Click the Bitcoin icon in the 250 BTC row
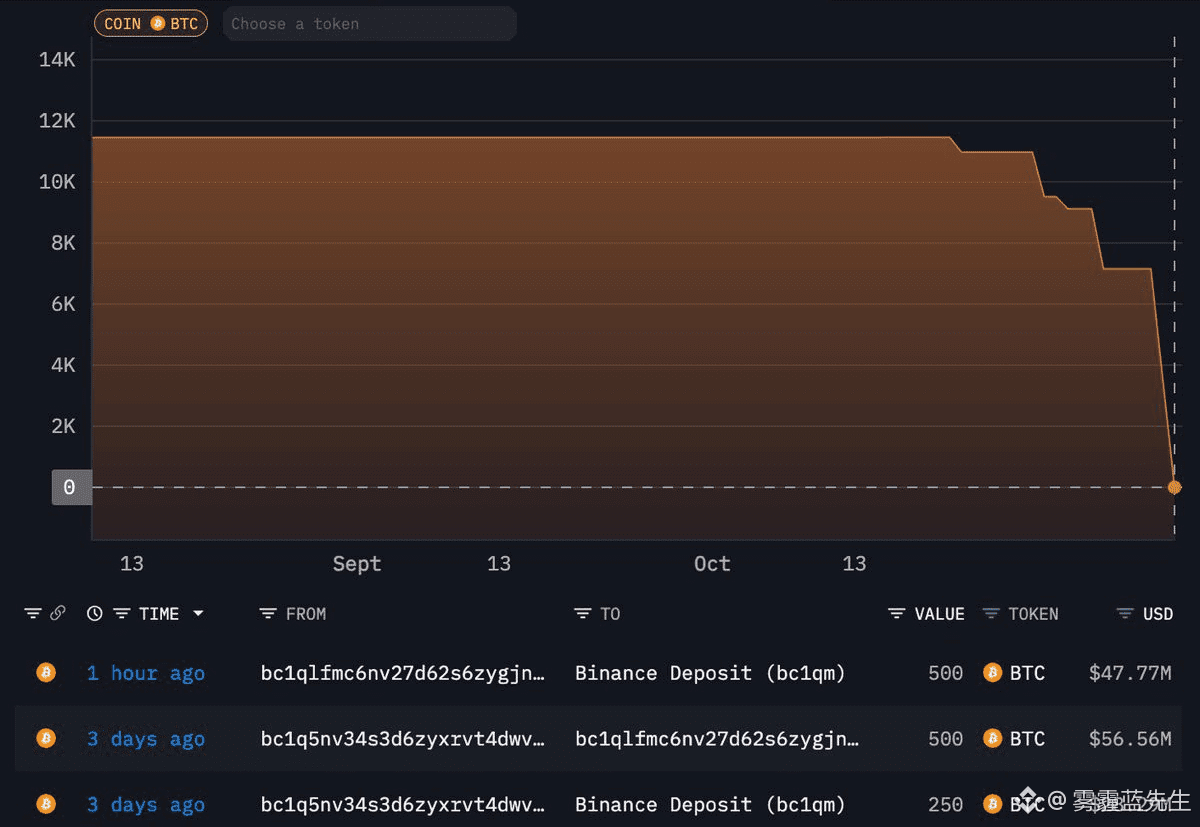Screen dimensions: 1200x827 pyautogui.click(x=46, y=804)
